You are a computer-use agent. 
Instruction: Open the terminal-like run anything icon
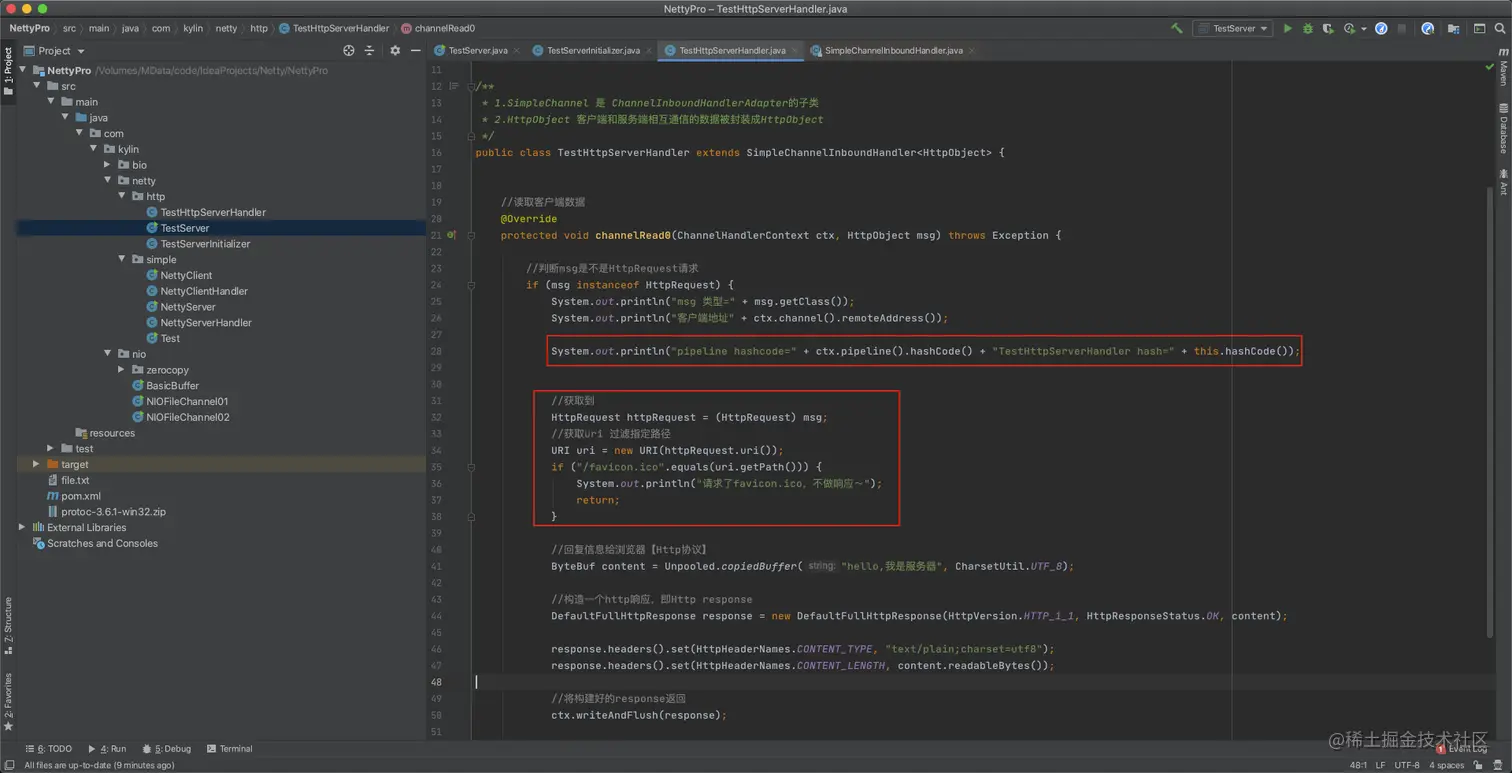(1479, 29)
